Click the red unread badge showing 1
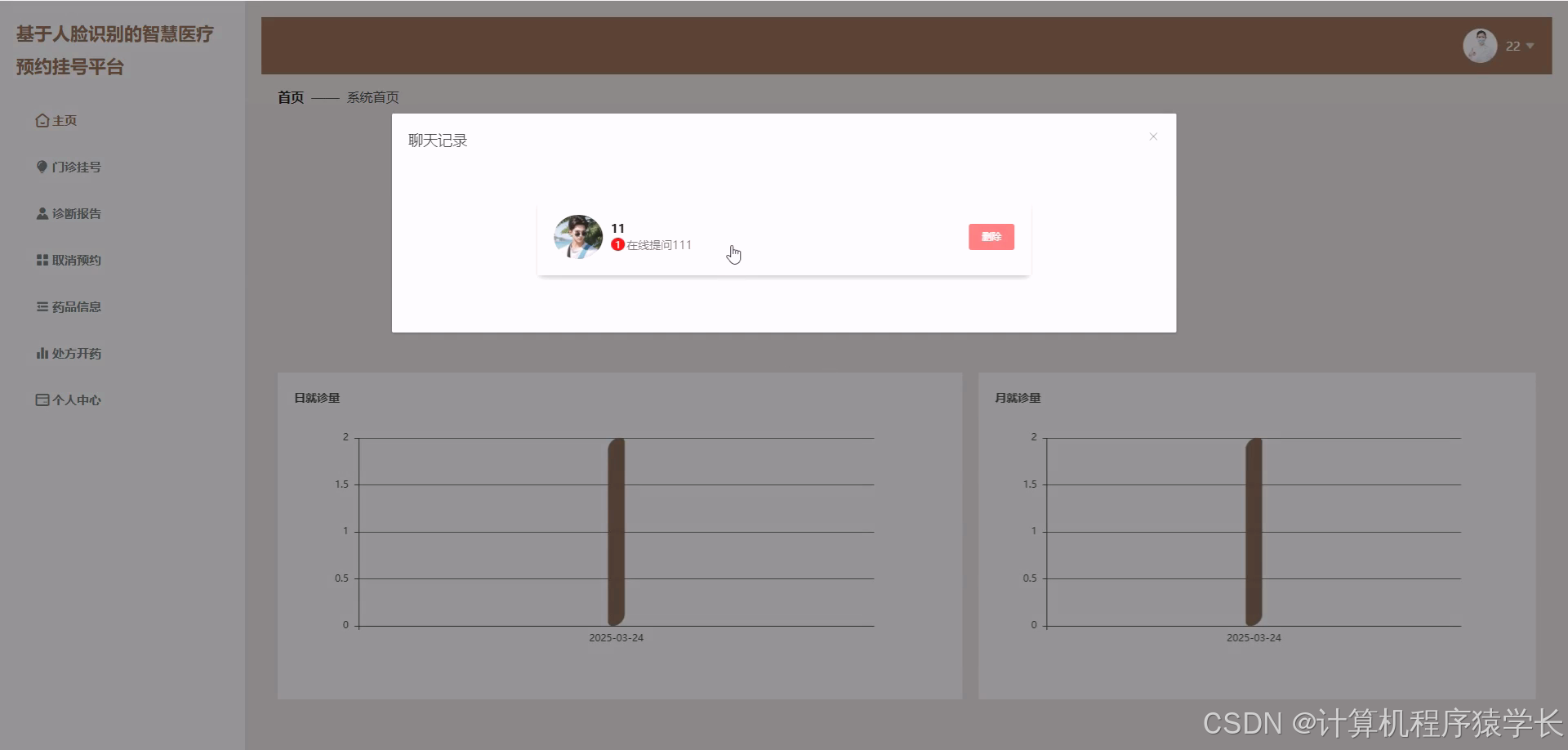Screen dimensions: 1568x750 (617, 244)
